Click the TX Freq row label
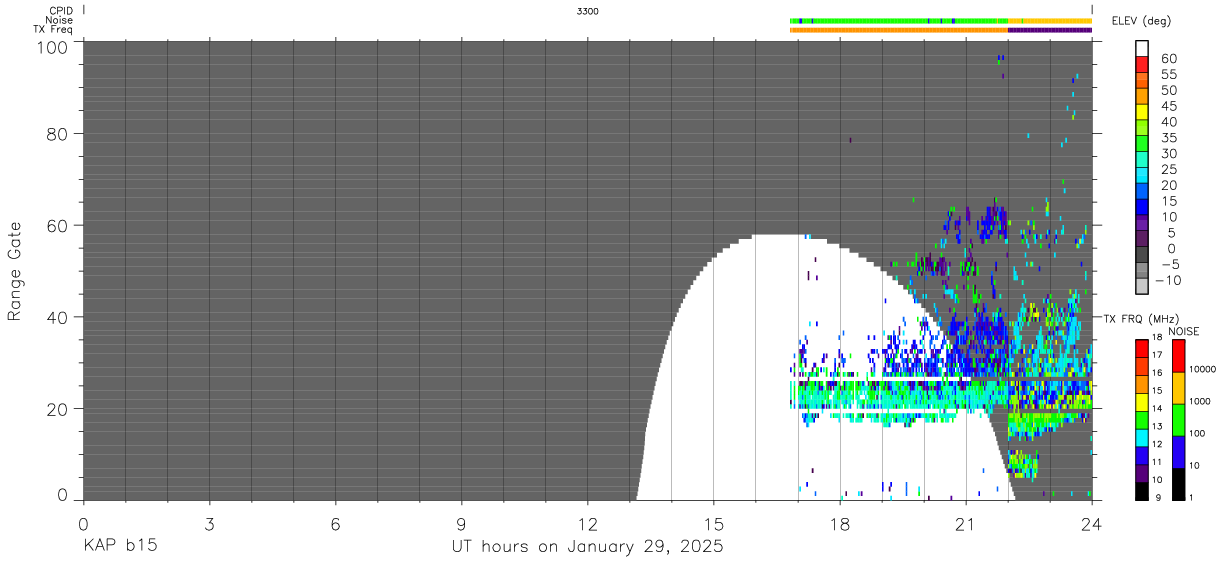 54,30
